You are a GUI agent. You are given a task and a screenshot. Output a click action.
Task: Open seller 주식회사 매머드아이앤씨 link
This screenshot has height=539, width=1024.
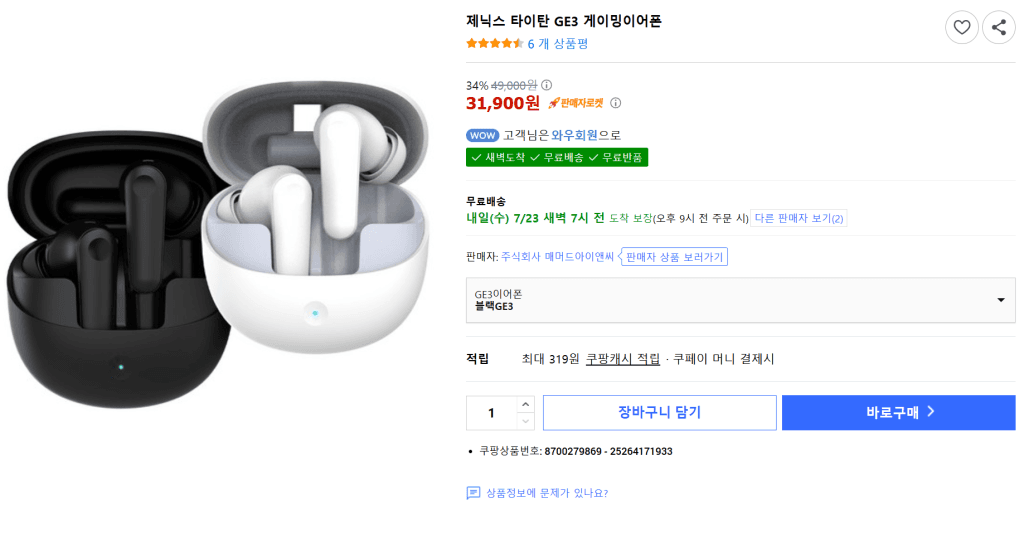tap(557, 257)
